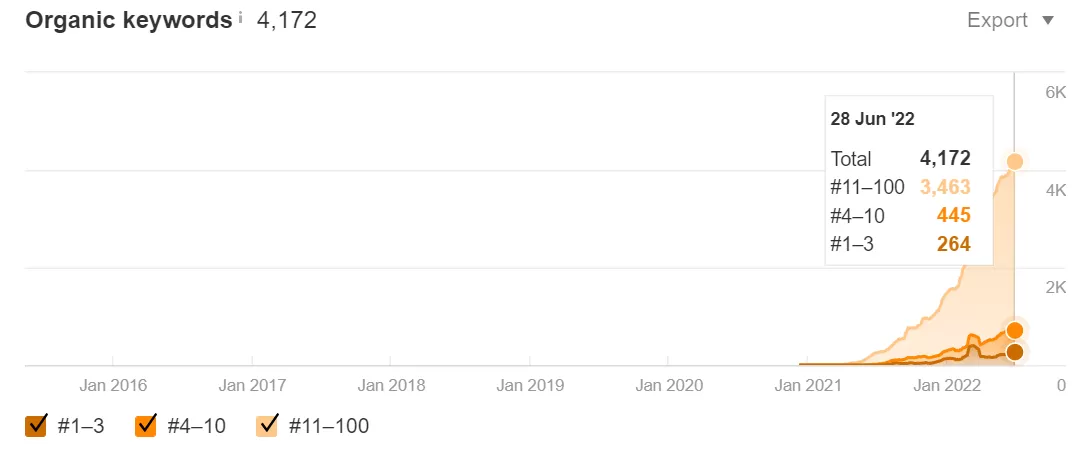Click the Export label

[x=997, y=20]
